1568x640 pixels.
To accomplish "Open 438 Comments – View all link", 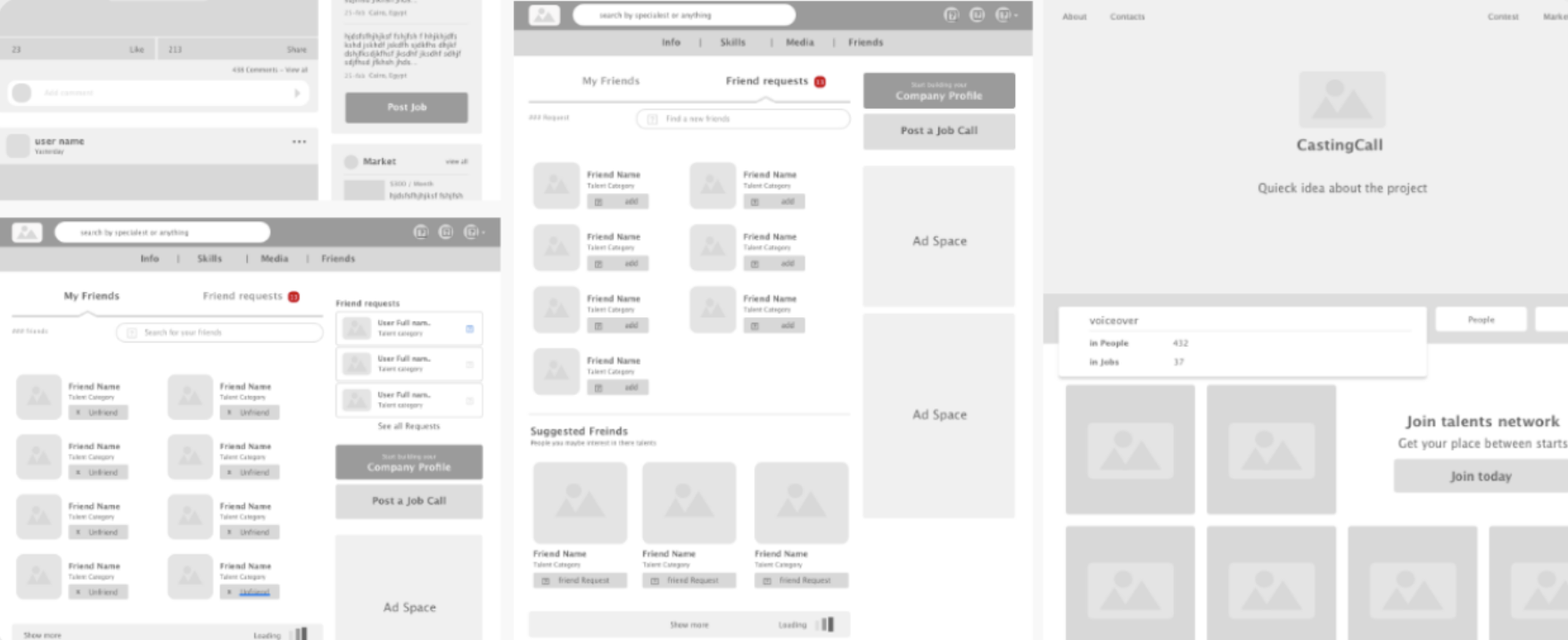I will (x=269, y=70).
